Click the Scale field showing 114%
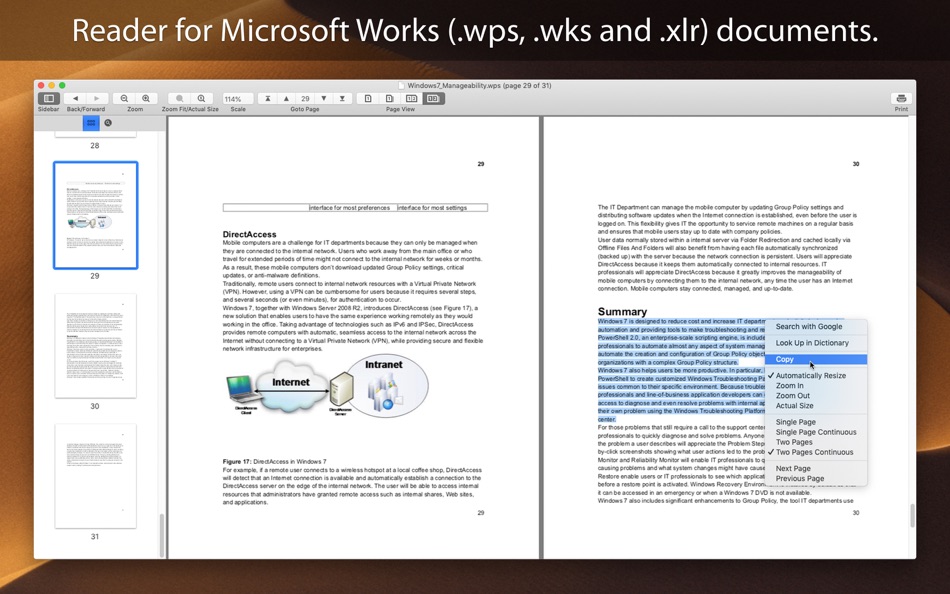The height and width of the screenshot is (594, 950). coord(238,99)
